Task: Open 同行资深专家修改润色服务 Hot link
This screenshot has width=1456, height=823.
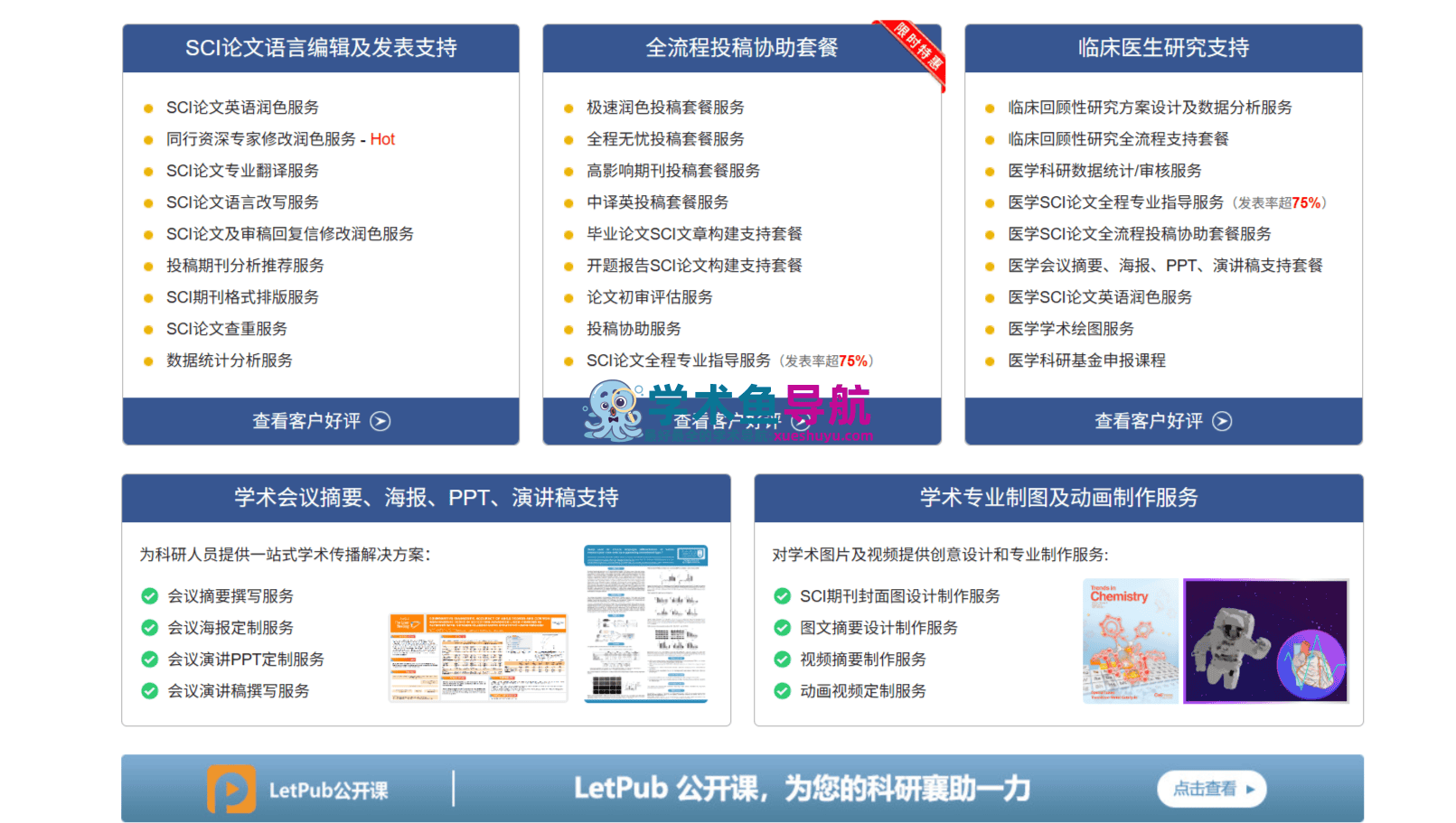Action: [x=280, y=139]
